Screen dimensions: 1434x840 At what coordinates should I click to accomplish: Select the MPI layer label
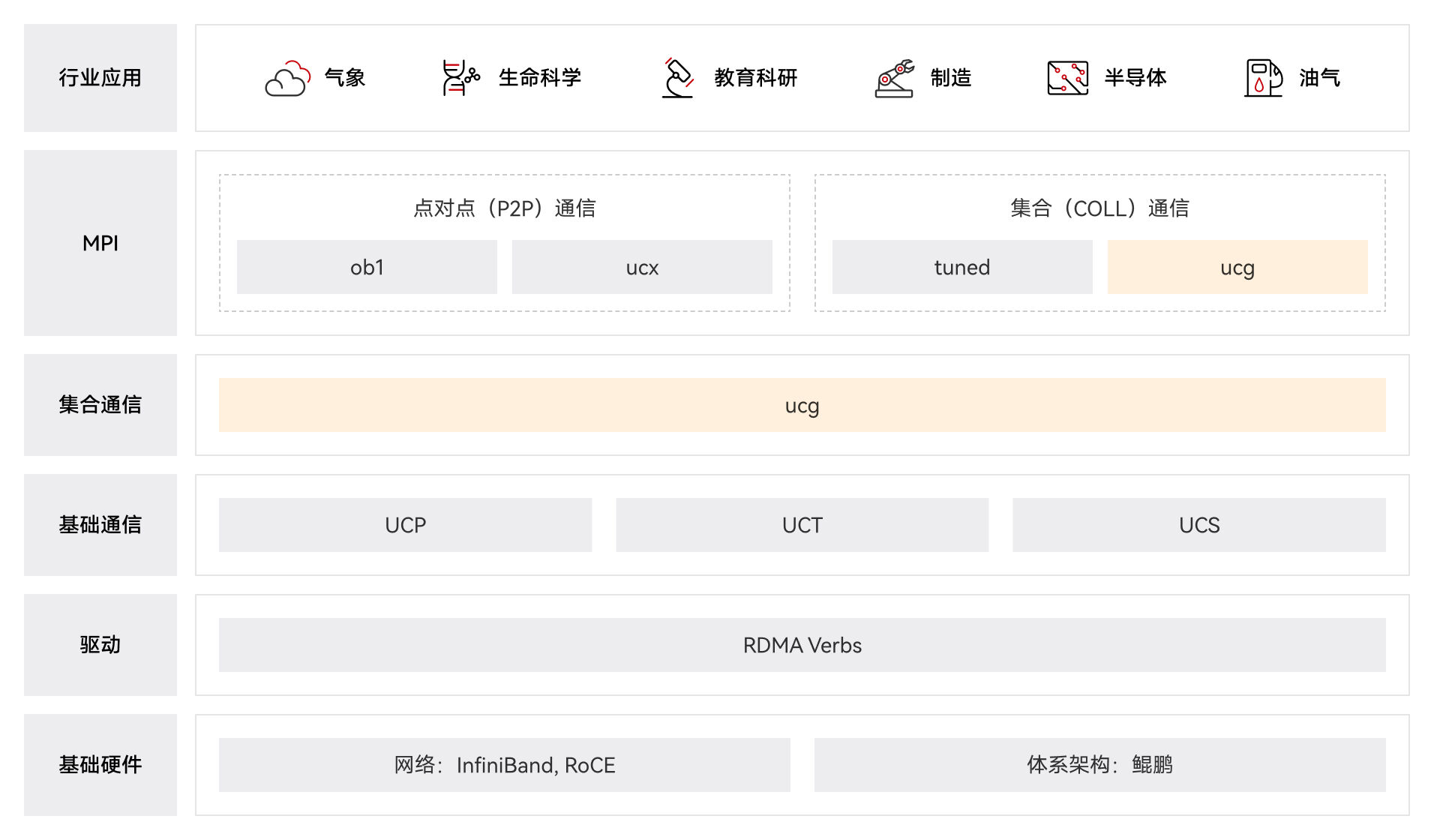tap(100, 243)
